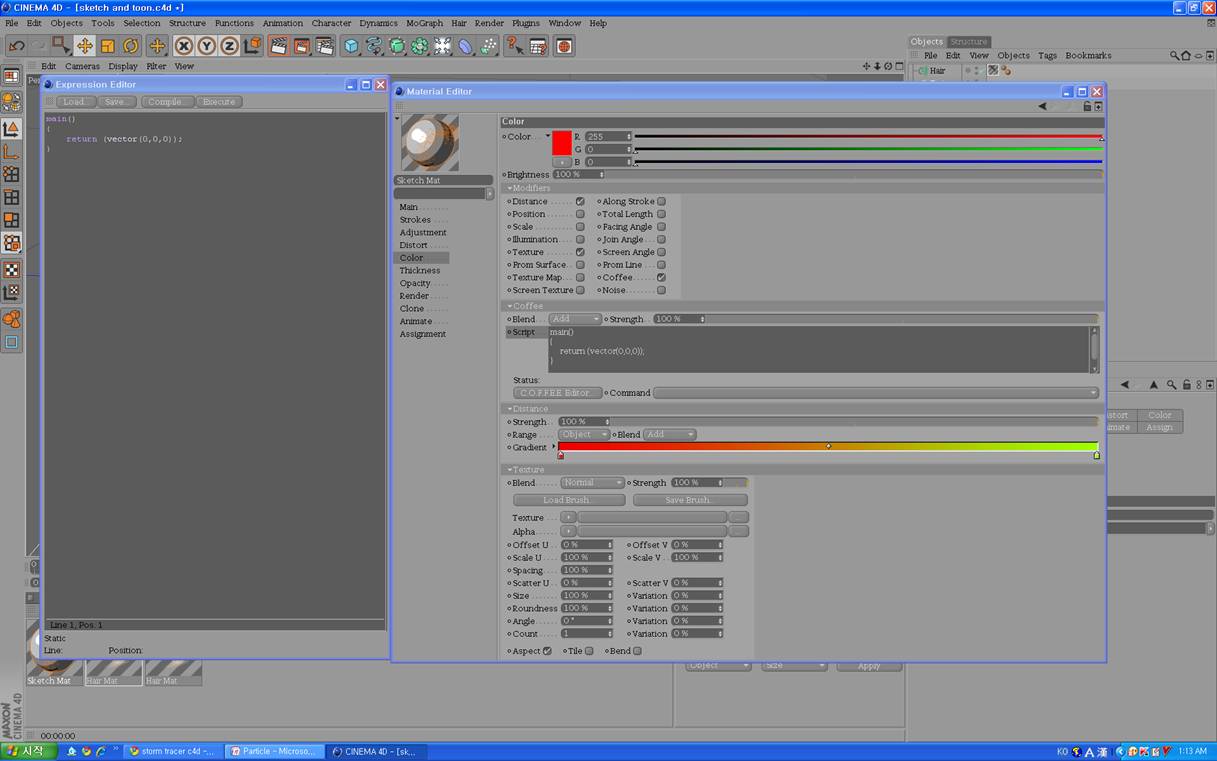Disable the Coffee modifier checkbox
The height and width of the screenshot is (761, 1217).
point(661,278)
